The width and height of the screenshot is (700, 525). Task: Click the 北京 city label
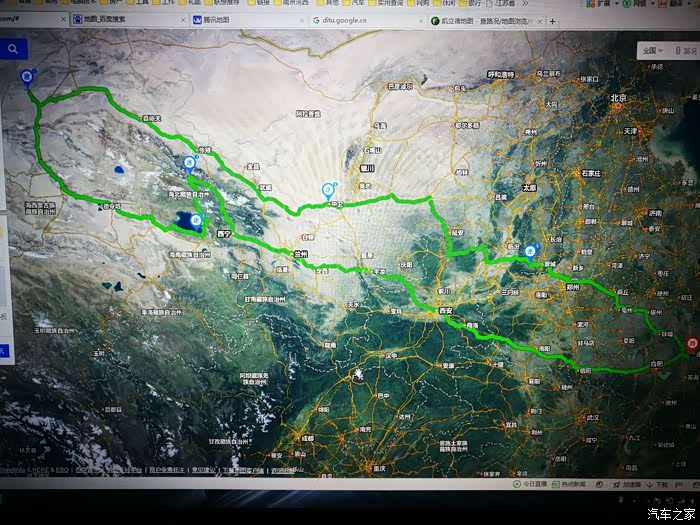(619, 98)
